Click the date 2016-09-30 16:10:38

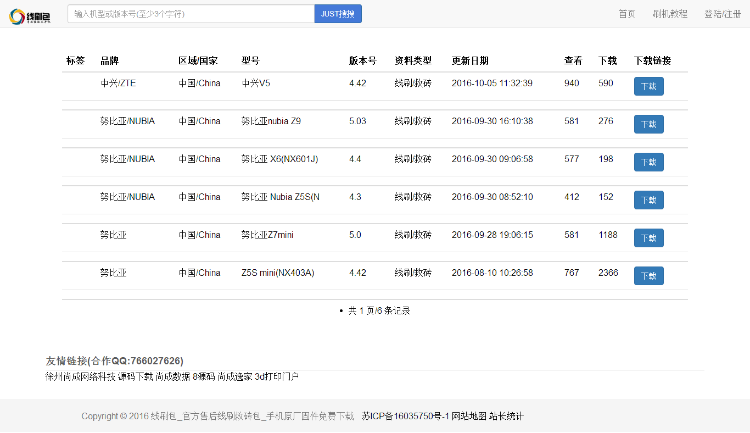(x=492, y=121)
